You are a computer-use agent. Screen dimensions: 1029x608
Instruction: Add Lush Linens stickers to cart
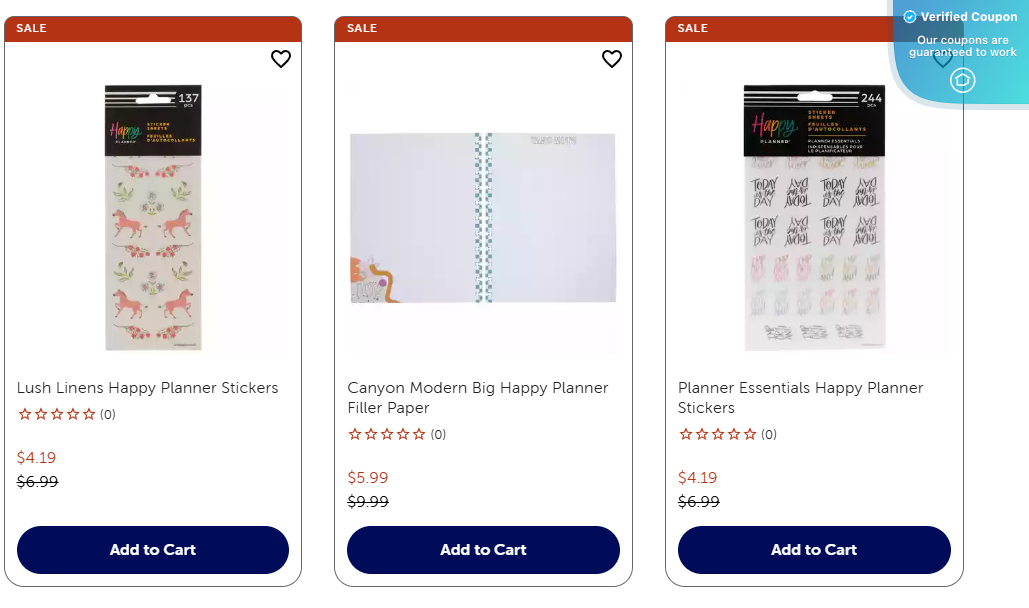tap(152, 549)
